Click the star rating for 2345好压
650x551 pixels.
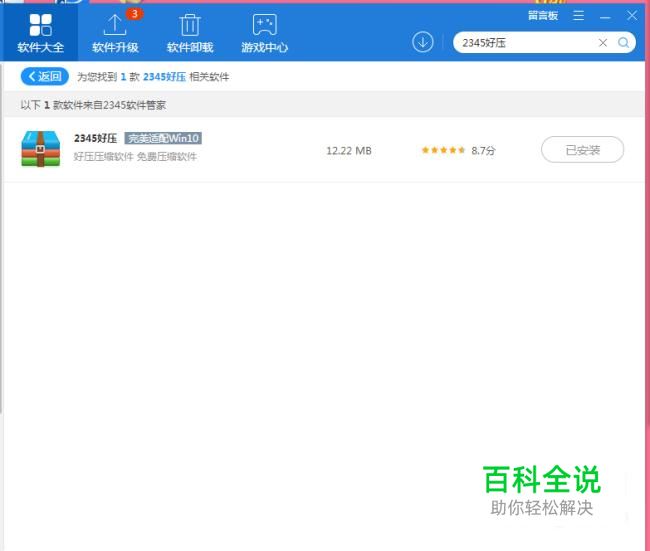(x=443, y=150)
